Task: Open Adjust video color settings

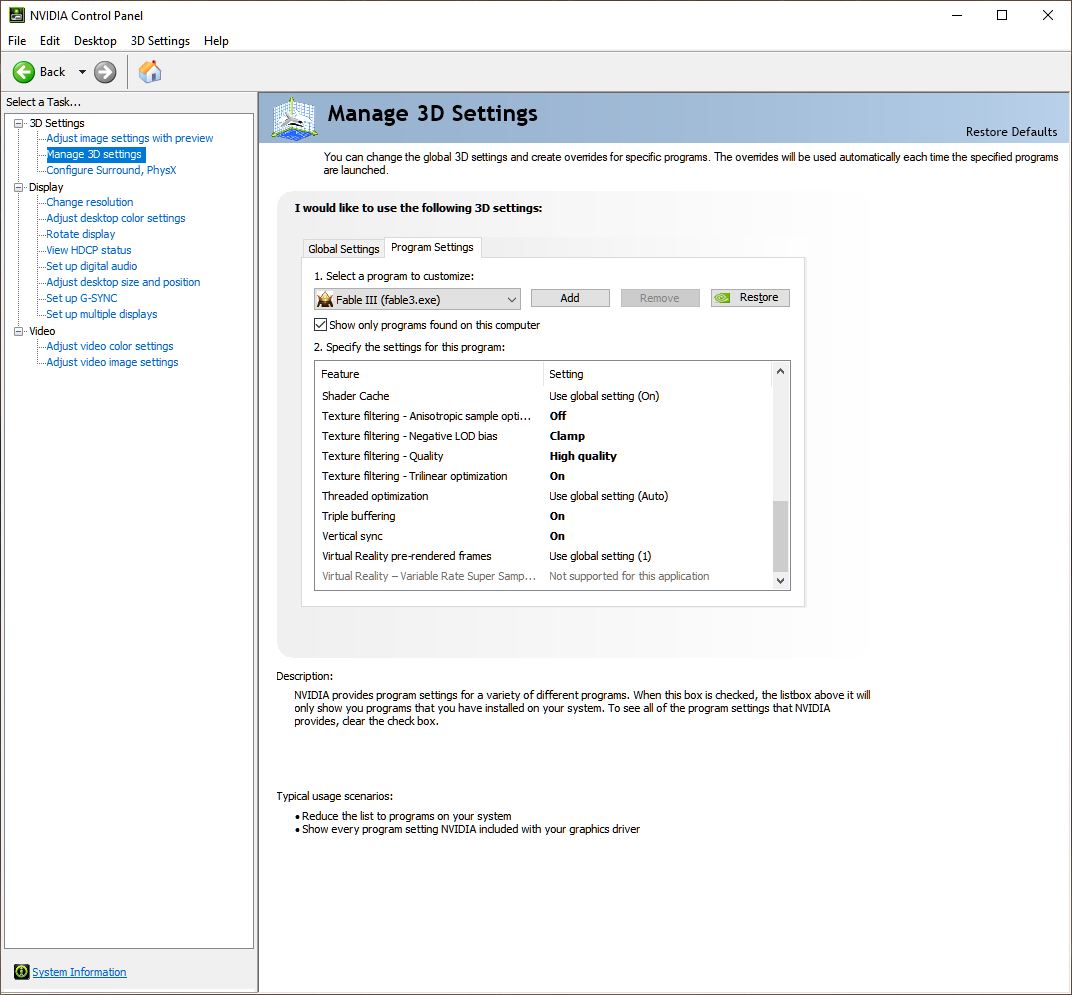Action: coord(110,346)
